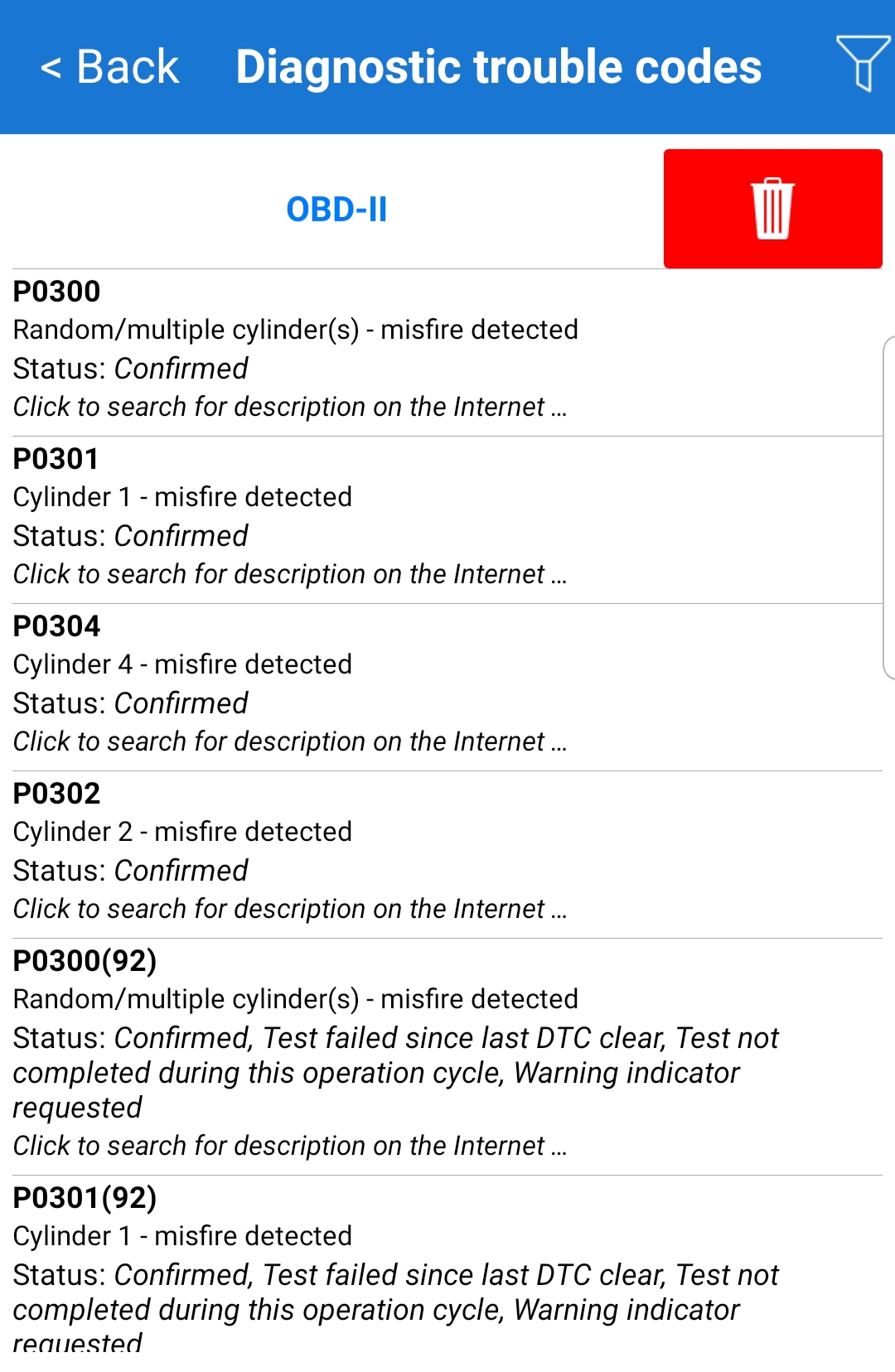Image resolution: width=895 pixels, height=1372 pixels.
Task: Select the OBD-II tab label
Action: (336, 210)
